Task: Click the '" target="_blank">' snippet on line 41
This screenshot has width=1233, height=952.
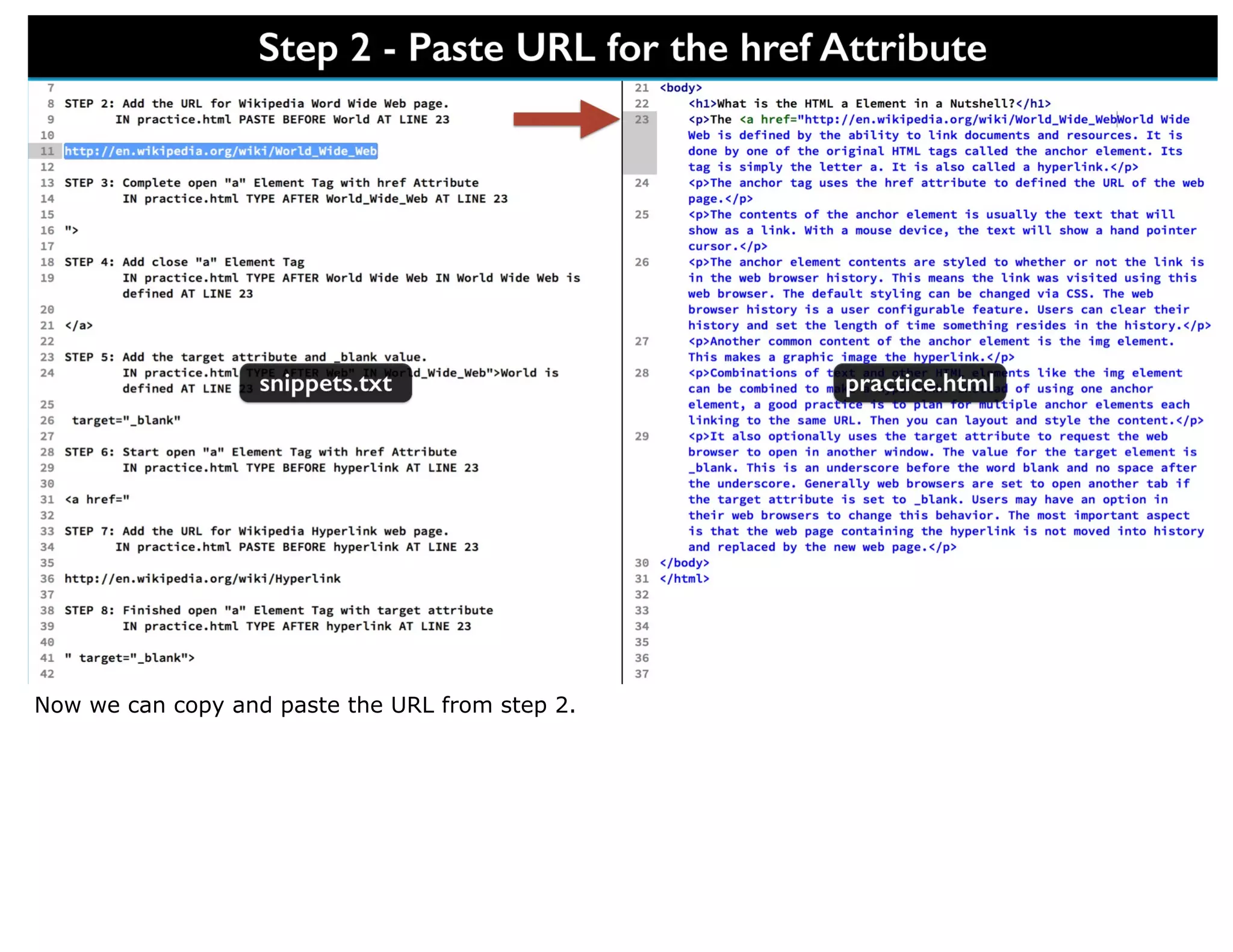Action: tap(129, 658)
